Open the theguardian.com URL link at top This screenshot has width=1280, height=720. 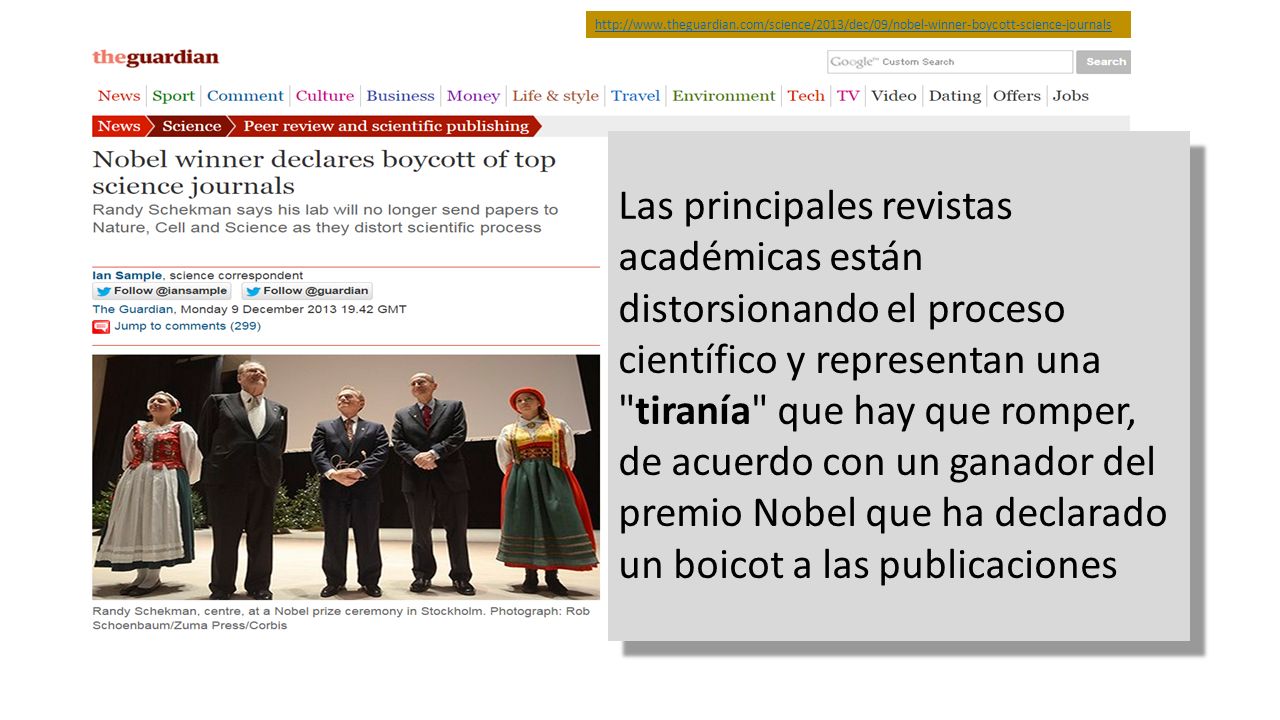852,24
